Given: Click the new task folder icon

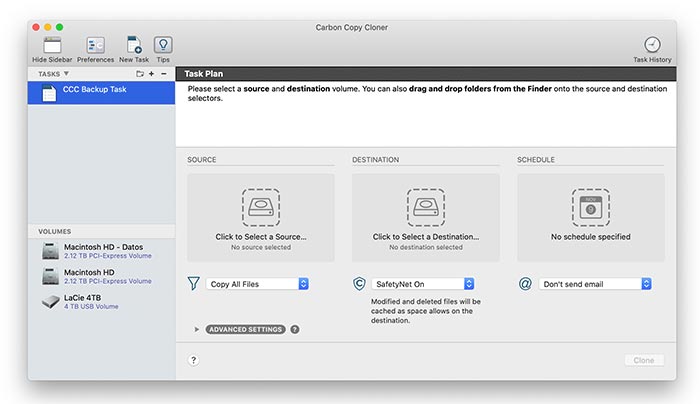Looking at the screenshot, I should coord(140,74).
